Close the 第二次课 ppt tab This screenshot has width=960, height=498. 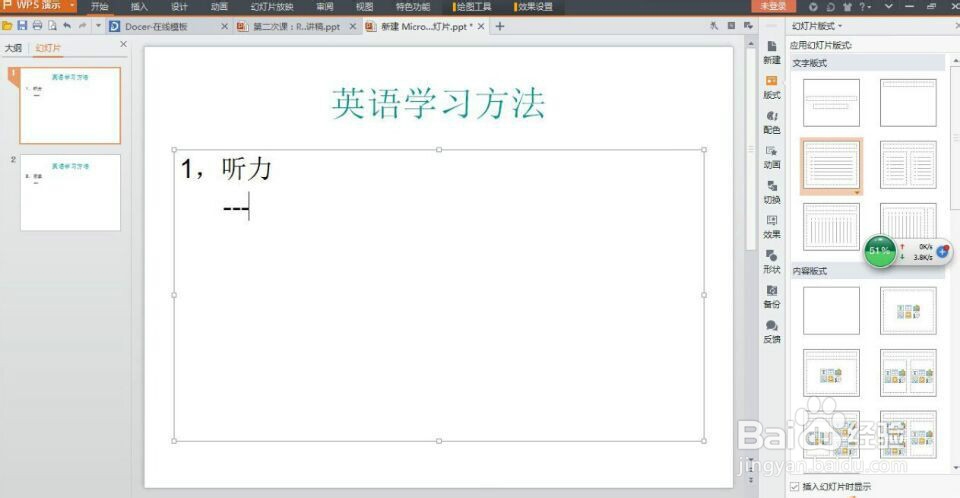coord(353,26)
